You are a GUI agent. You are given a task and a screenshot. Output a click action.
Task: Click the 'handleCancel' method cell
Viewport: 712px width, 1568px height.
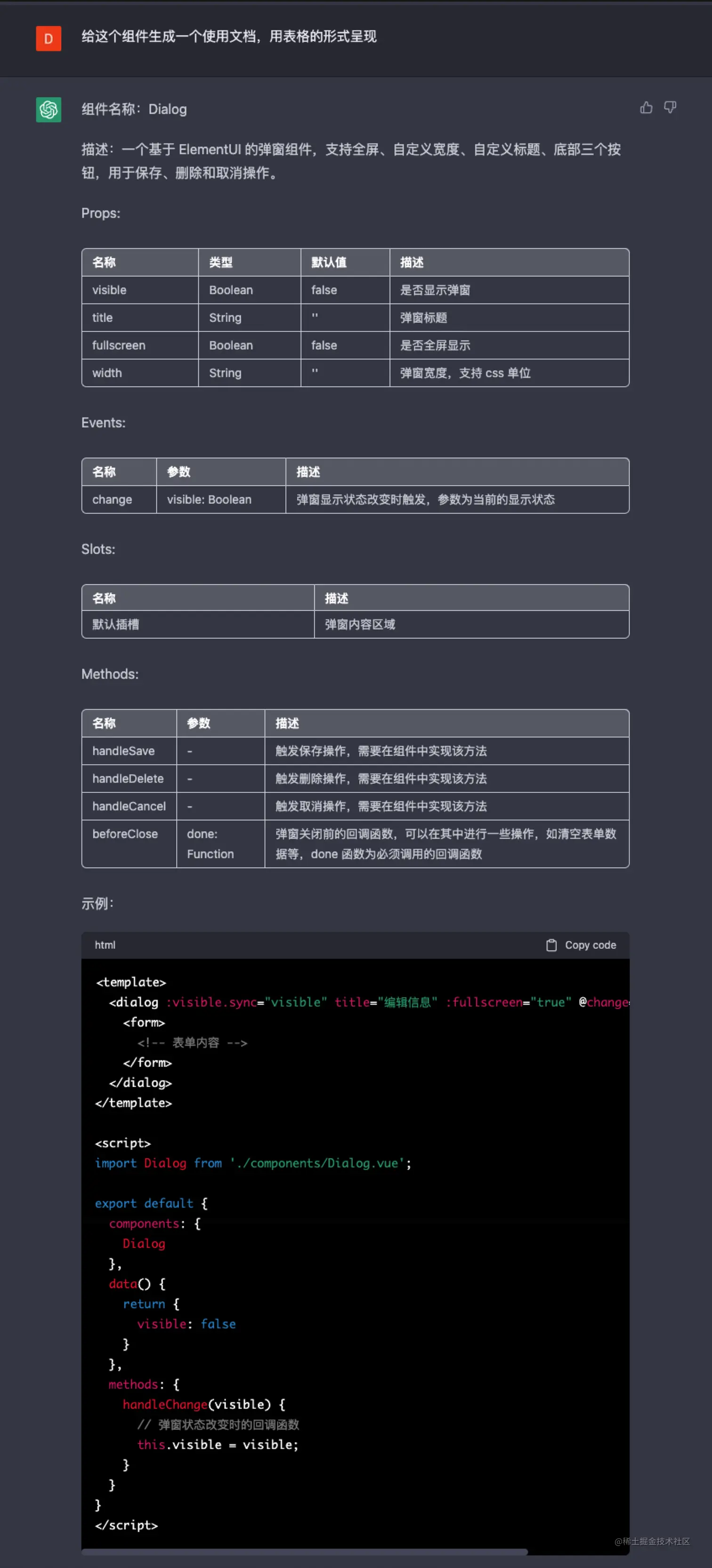pos(129,806)
